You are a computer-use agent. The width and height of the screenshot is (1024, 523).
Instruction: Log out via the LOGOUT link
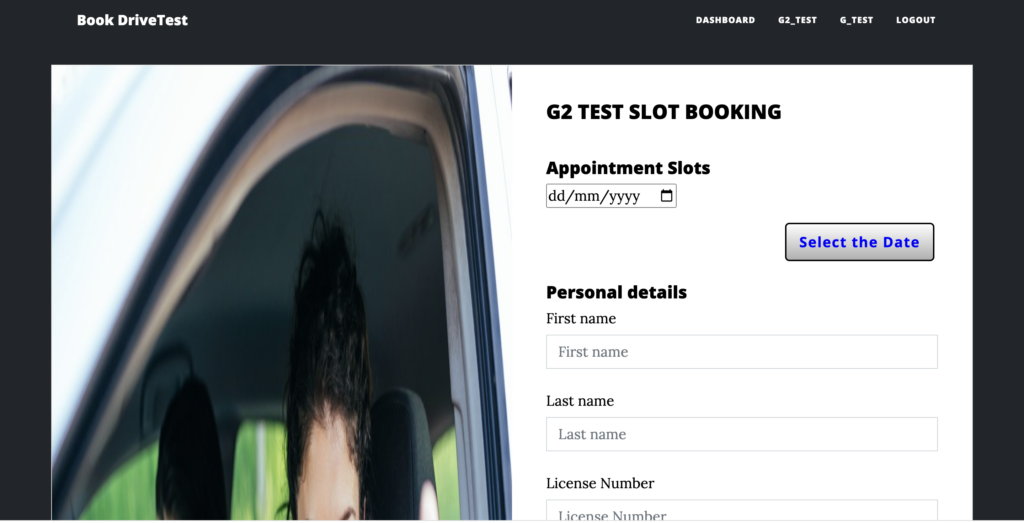(916, 20)
